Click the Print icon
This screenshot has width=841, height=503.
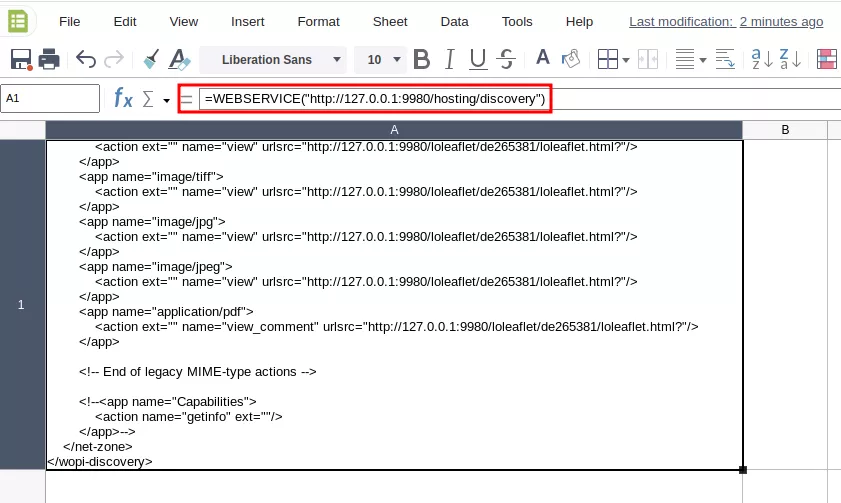tap(50, 60)
